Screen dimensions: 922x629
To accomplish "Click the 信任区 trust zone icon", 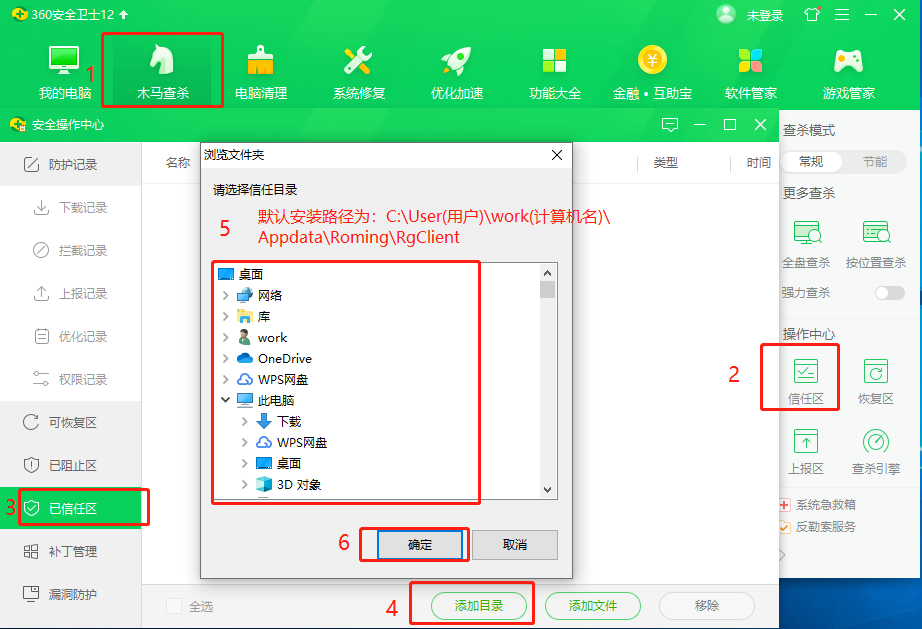I will tap(805, 380).
